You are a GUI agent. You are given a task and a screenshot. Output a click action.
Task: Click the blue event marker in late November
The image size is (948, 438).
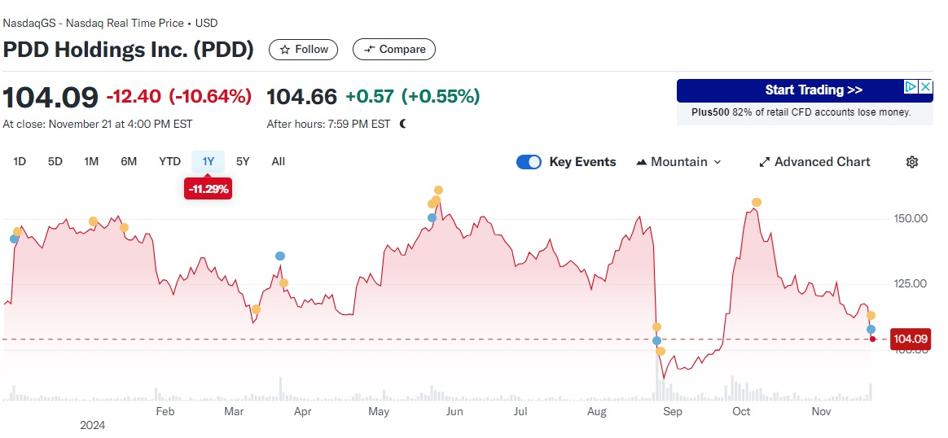[871, 330]
